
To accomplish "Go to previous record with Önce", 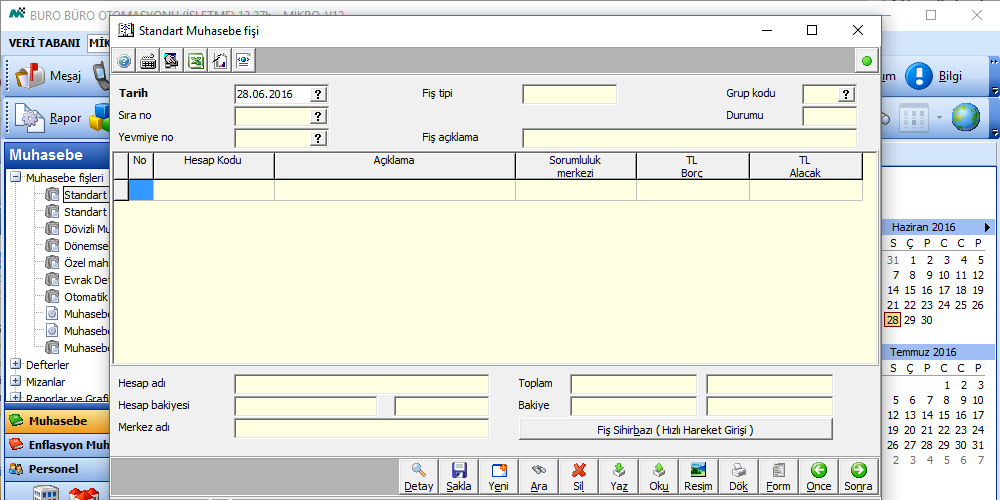I will pos(818,477).
